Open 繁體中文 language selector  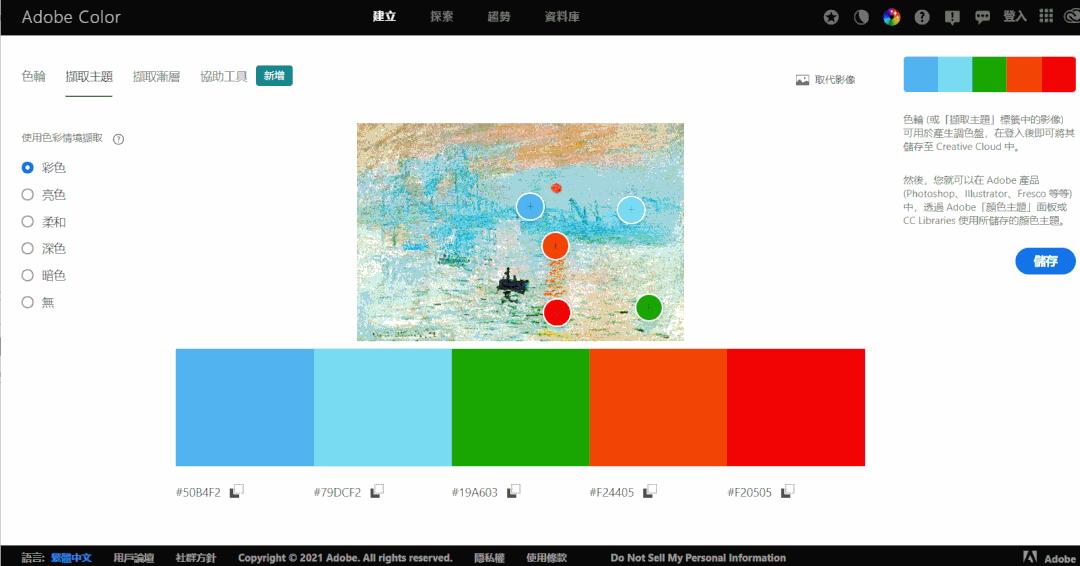click(71, 558)
